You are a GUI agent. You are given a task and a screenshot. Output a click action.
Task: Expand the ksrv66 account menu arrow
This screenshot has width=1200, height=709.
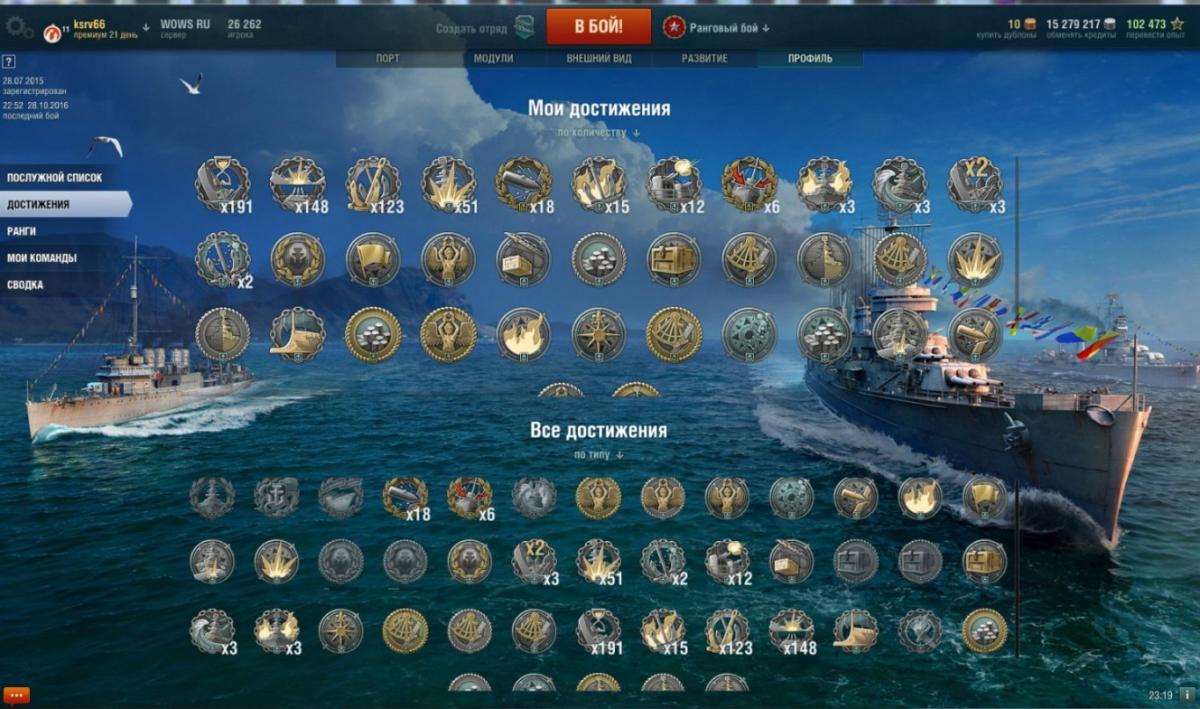146,27
